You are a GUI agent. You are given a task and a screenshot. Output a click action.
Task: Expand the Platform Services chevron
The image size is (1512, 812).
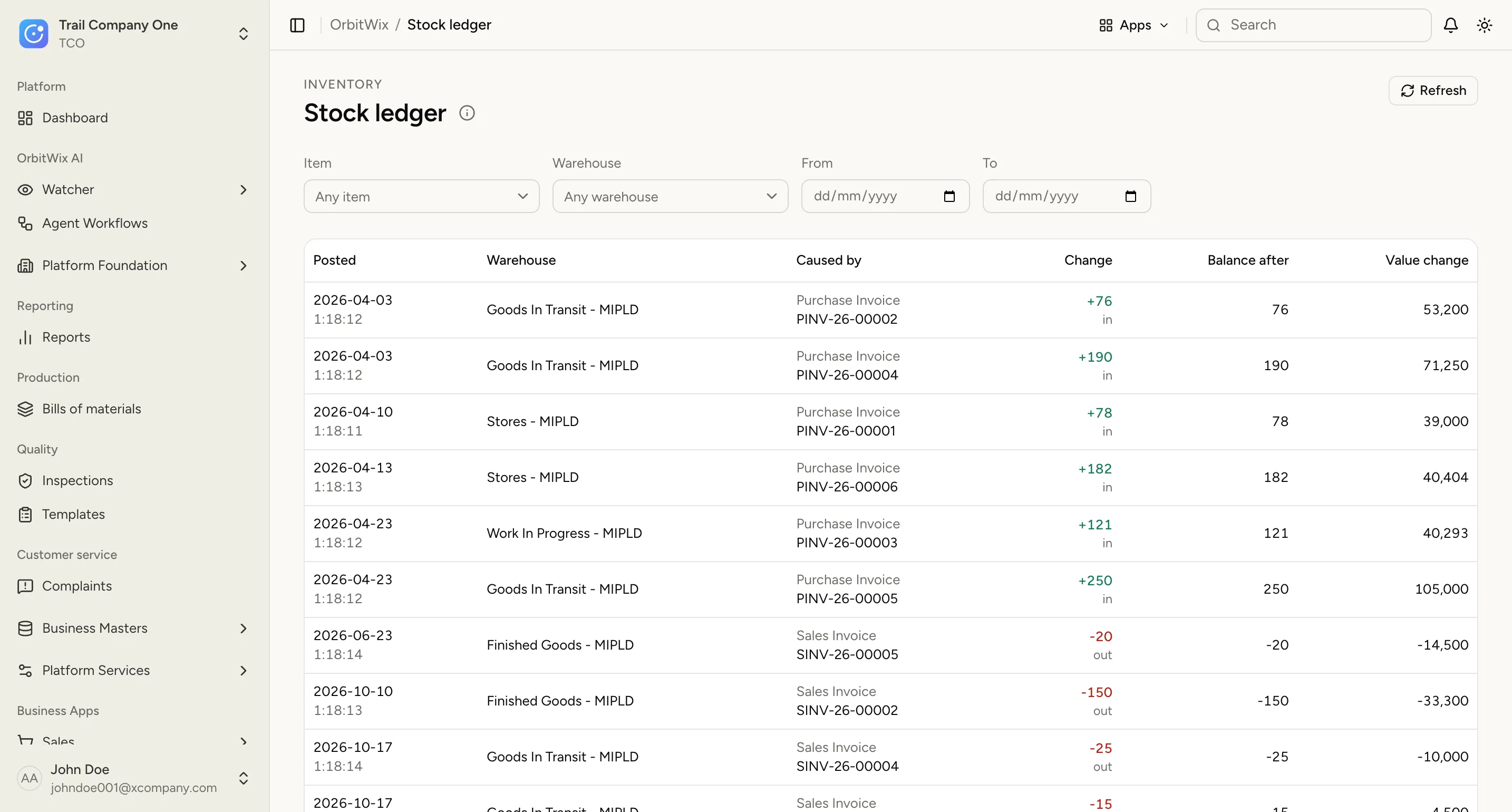244,671
